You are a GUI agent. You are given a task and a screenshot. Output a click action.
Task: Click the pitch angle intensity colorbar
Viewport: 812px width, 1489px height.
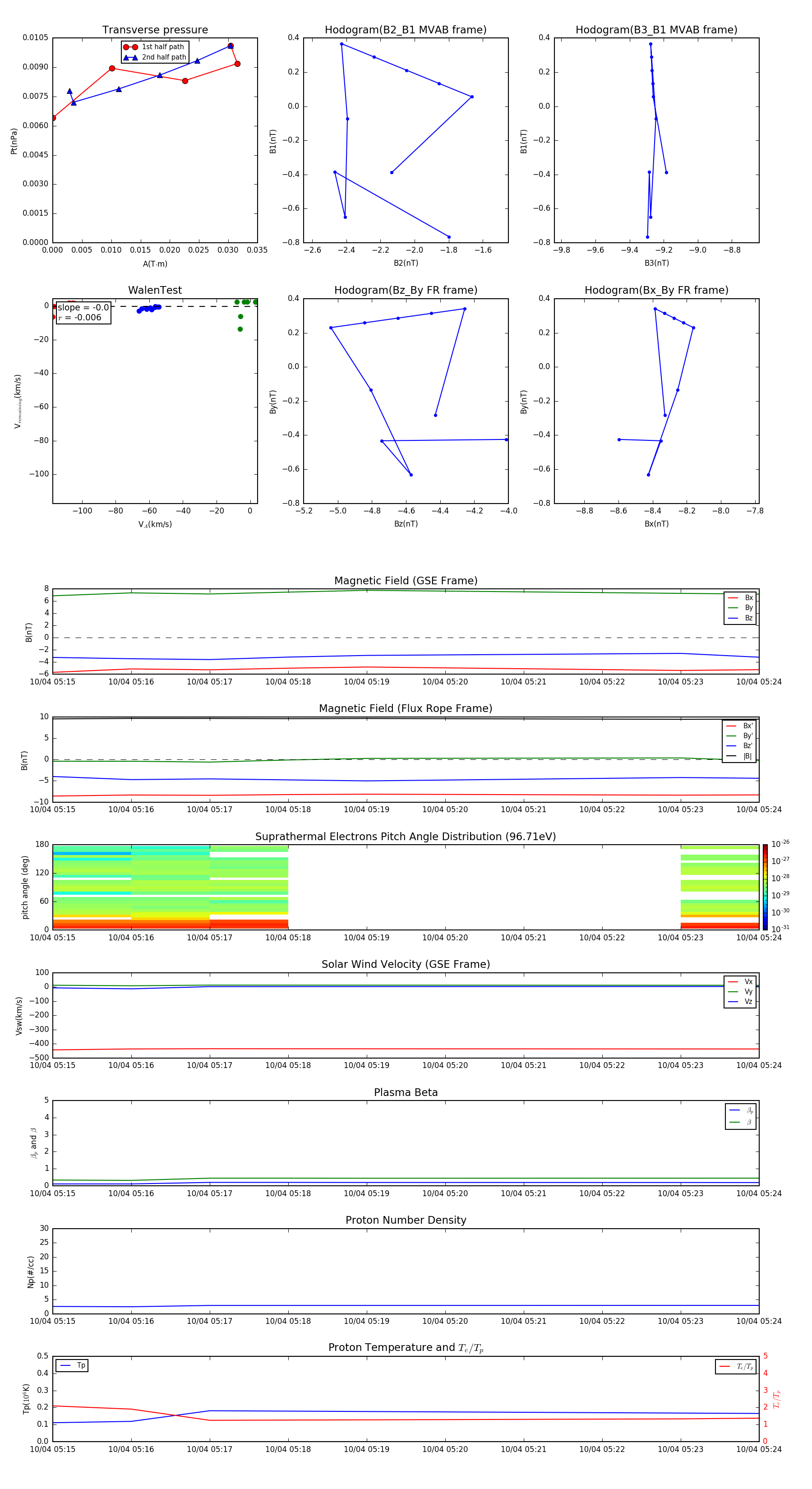coord(765,887)
